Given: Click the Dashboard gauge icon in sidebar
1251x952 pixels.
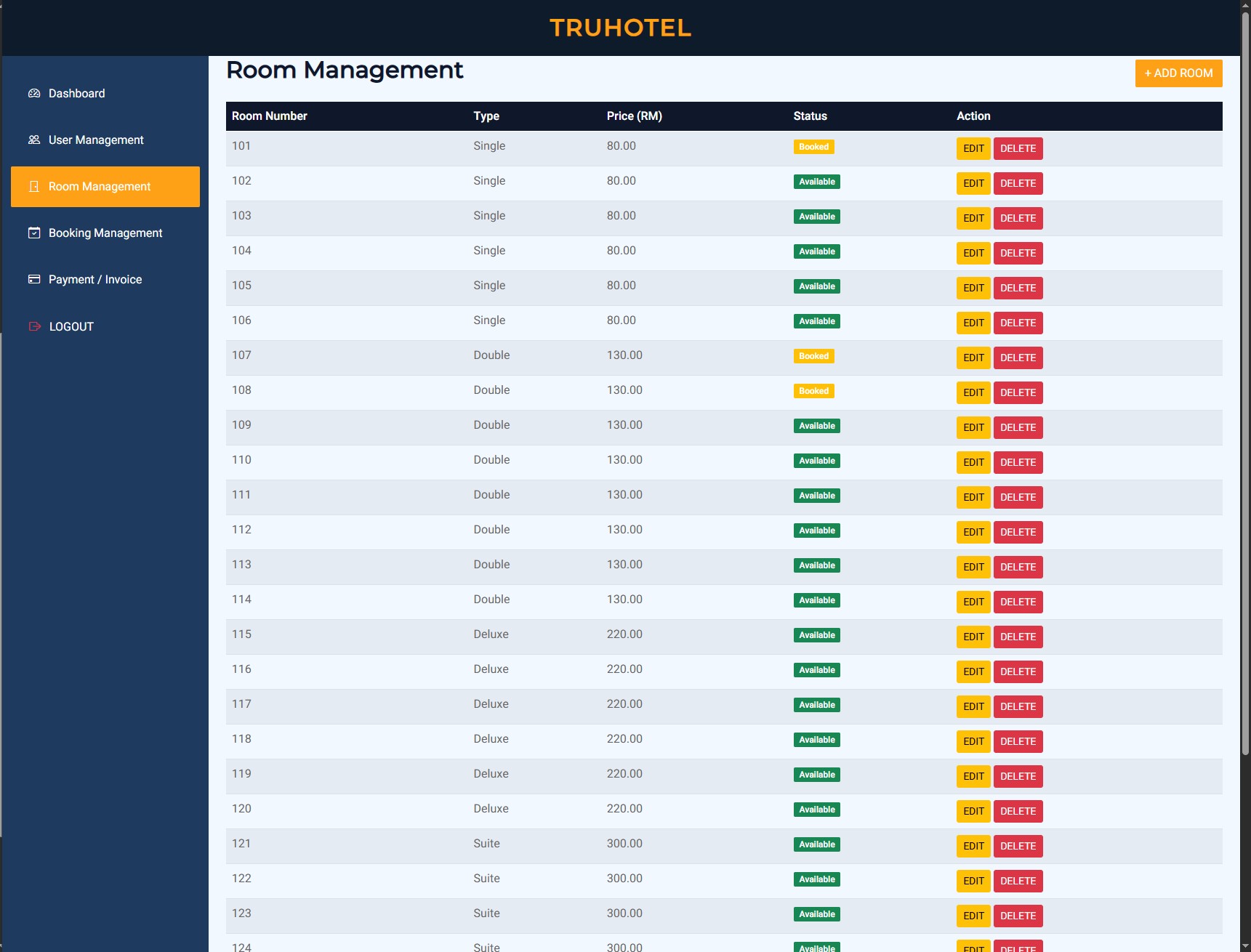Looking at the screenshot, I should [34, 94].
